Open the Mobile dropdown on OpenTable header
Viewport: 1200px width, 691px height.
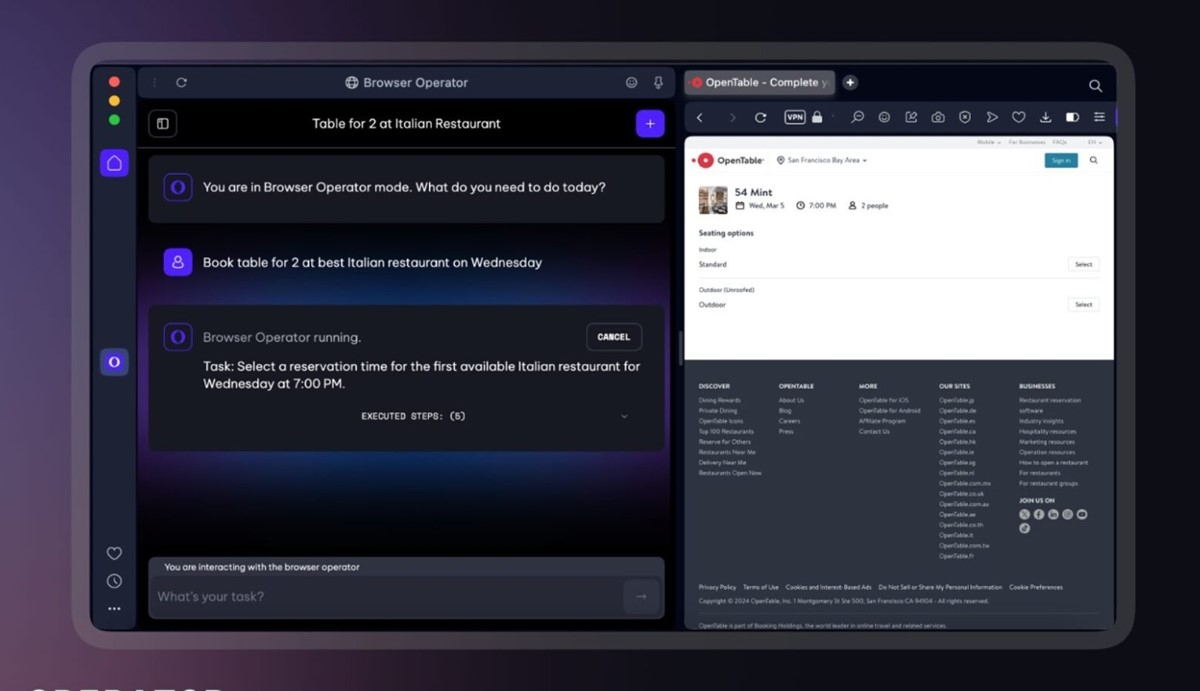click(989, 143)
